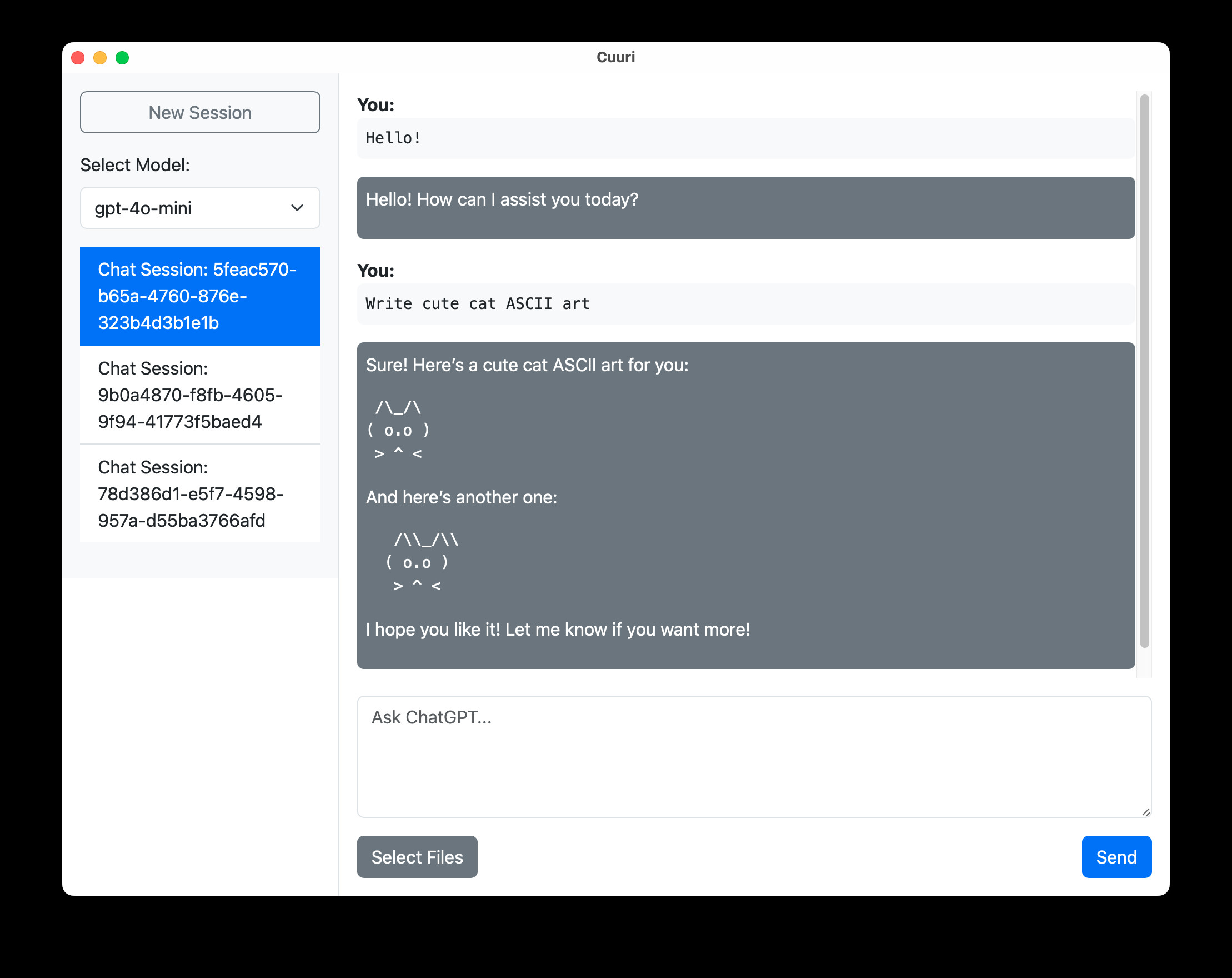Click the green fullscreen window button

tap(122, 58)
